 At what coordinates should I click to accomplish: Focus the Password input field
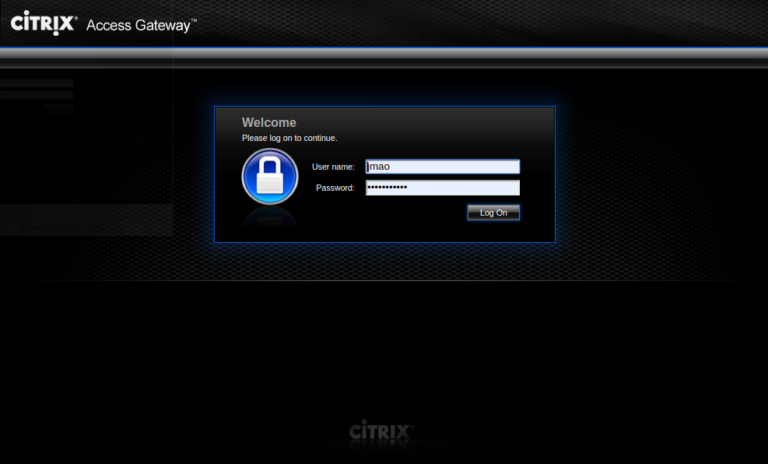[443, 188]
